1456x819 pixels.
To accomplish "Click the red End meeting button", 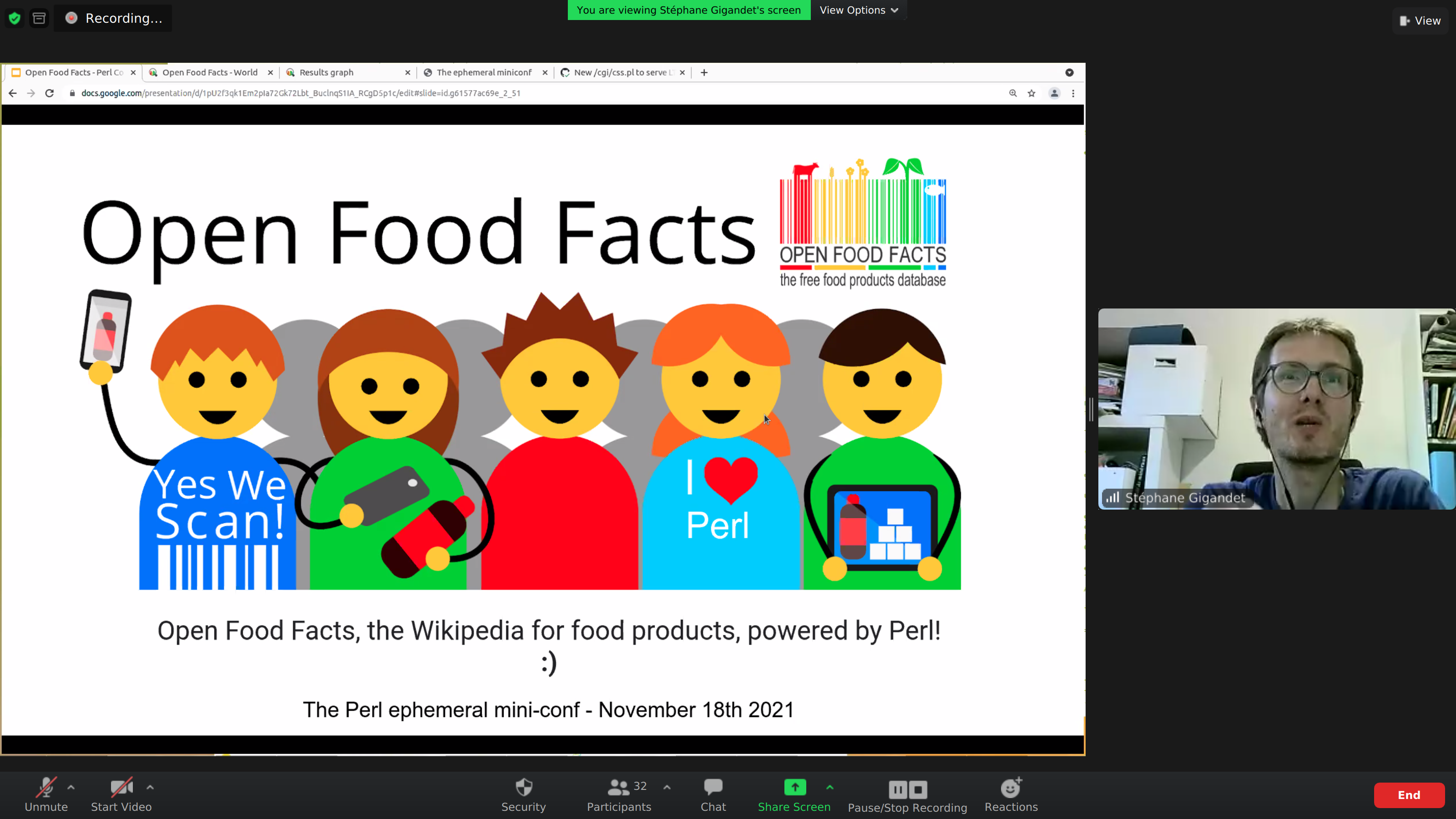I will point(1409,795).
